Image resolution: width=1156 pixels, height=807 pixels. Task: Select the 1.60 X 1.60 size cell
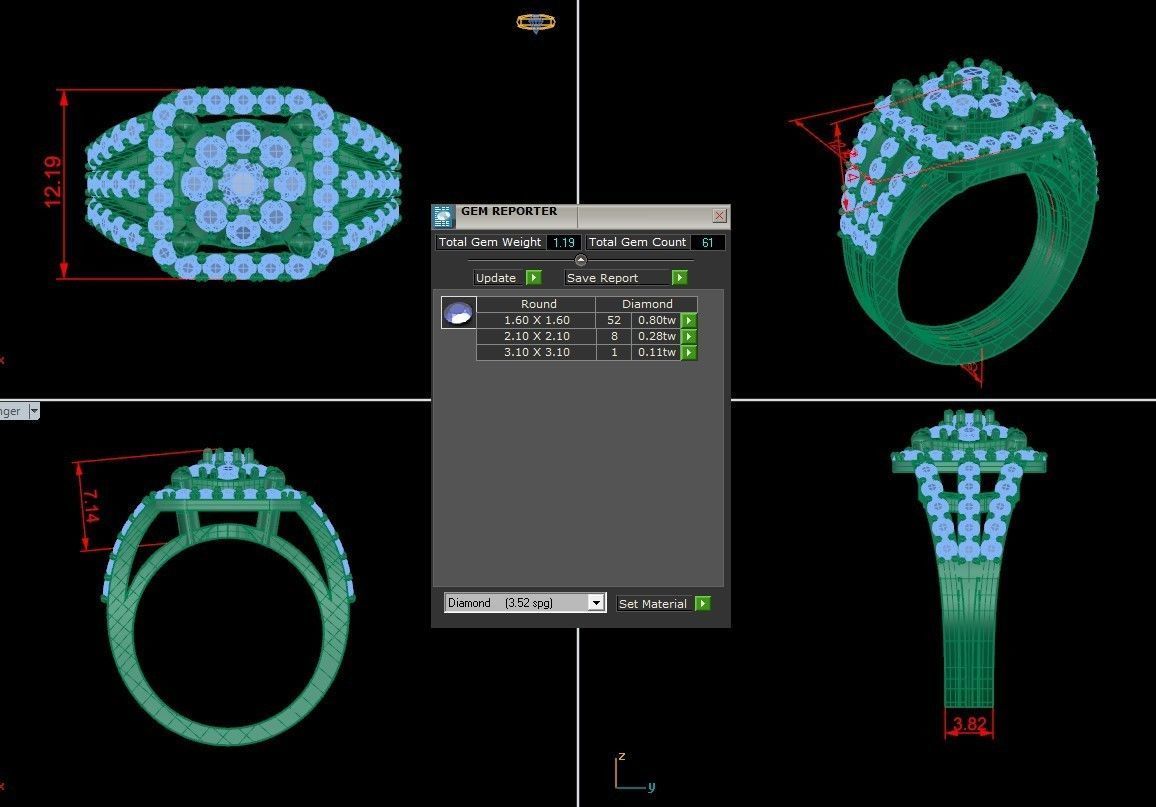(536, 321)
